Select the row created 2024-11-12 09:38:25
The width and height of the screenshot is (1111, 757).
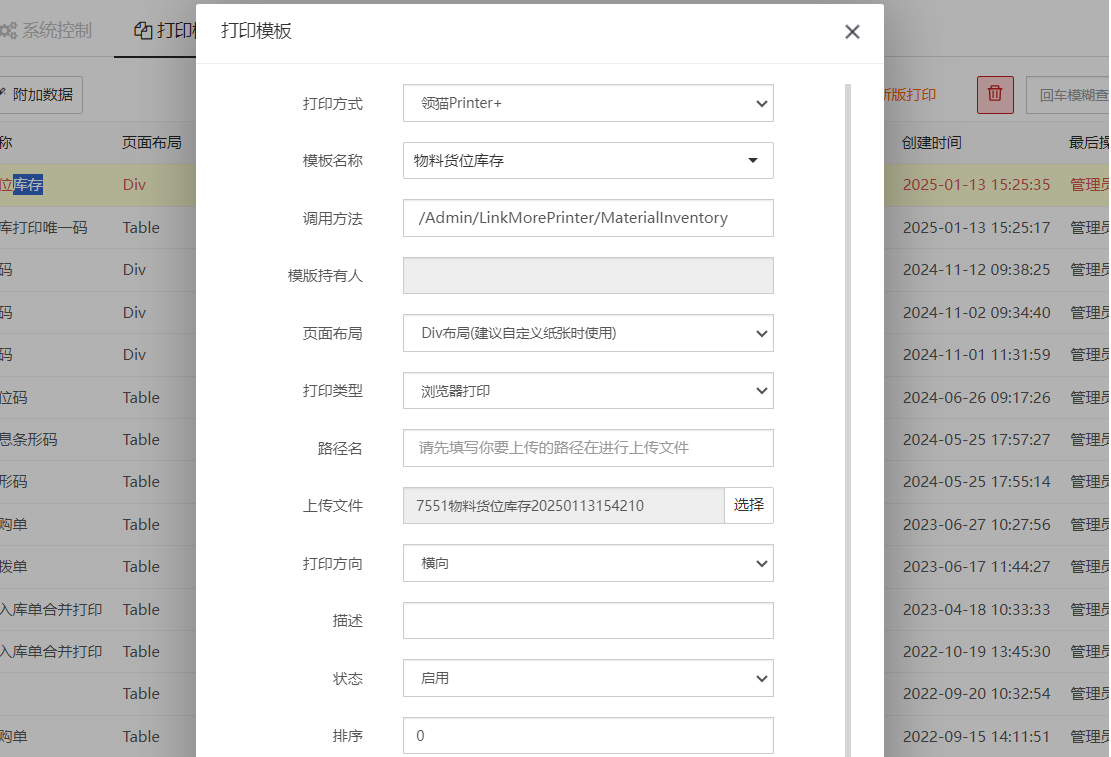(975, 270)
